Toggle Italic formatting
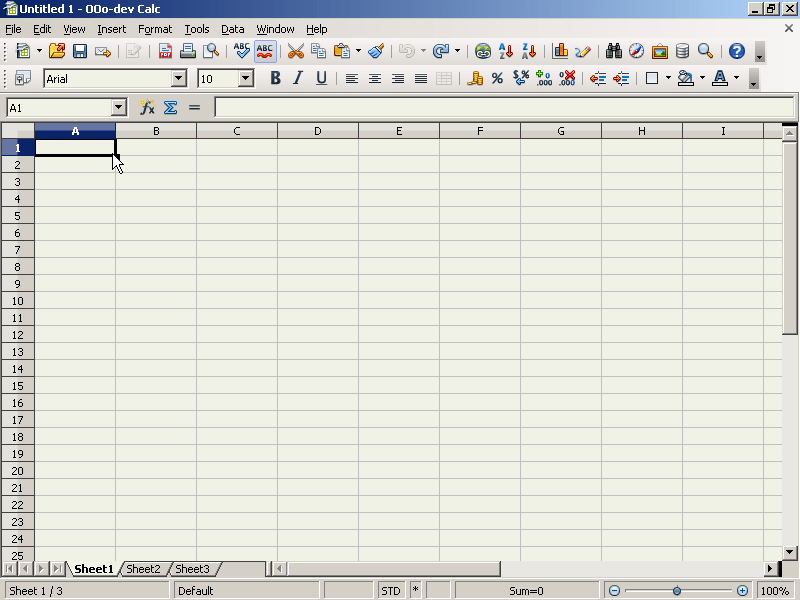The width and height of the screenshot is (800, 600). (298, 79)
